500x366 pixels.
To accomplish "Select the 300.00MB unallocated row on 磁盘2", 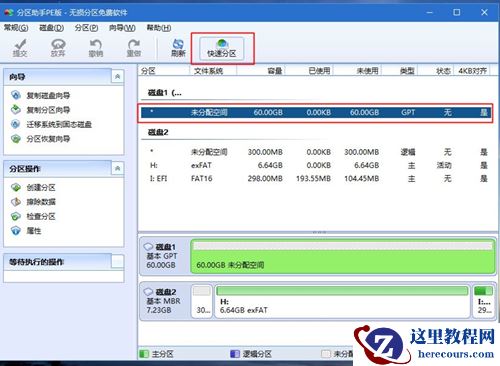I will (x=315, y=152).
